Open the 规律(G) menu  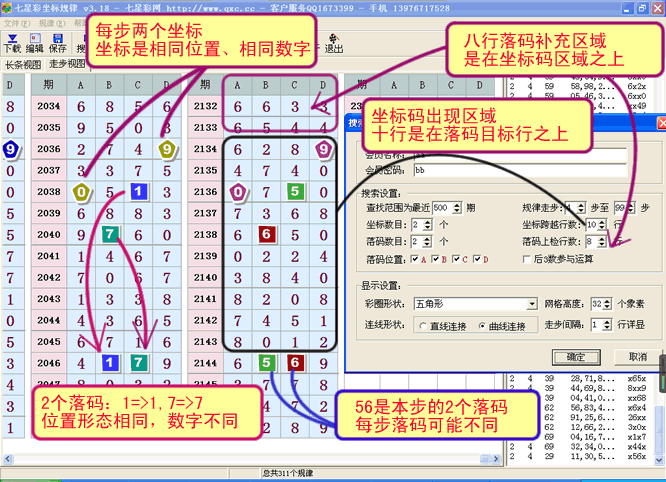(52, 23)
